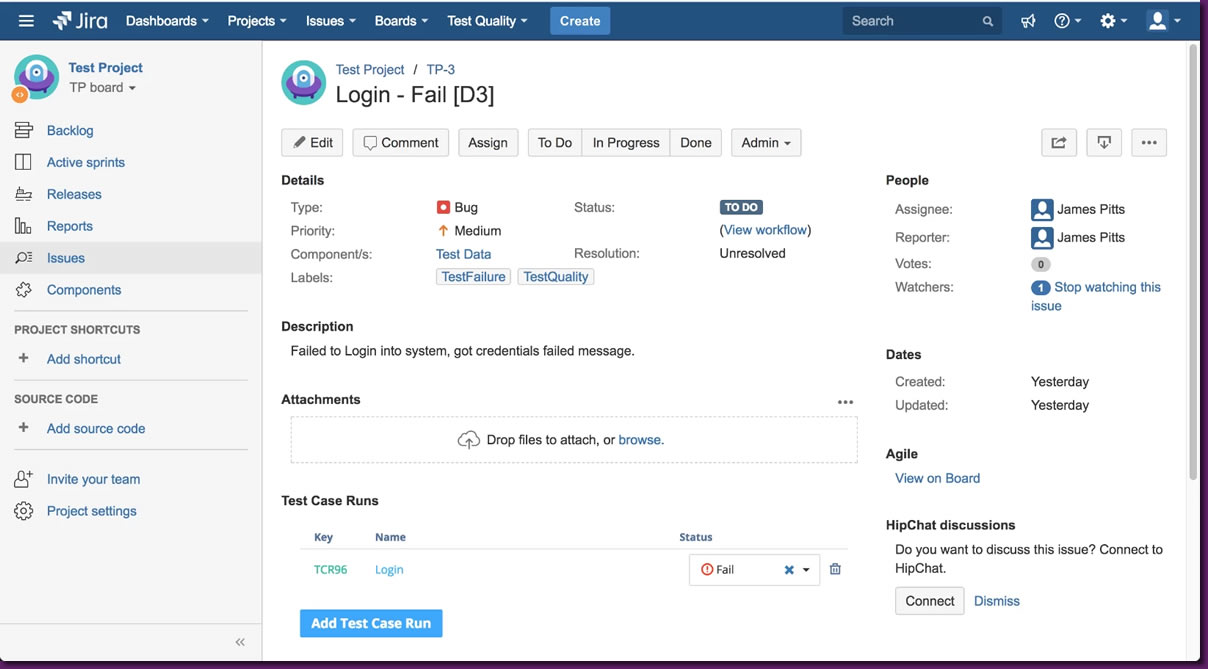Open the TestFailure label
This screenshot has width=1208, height=669.
473,277
